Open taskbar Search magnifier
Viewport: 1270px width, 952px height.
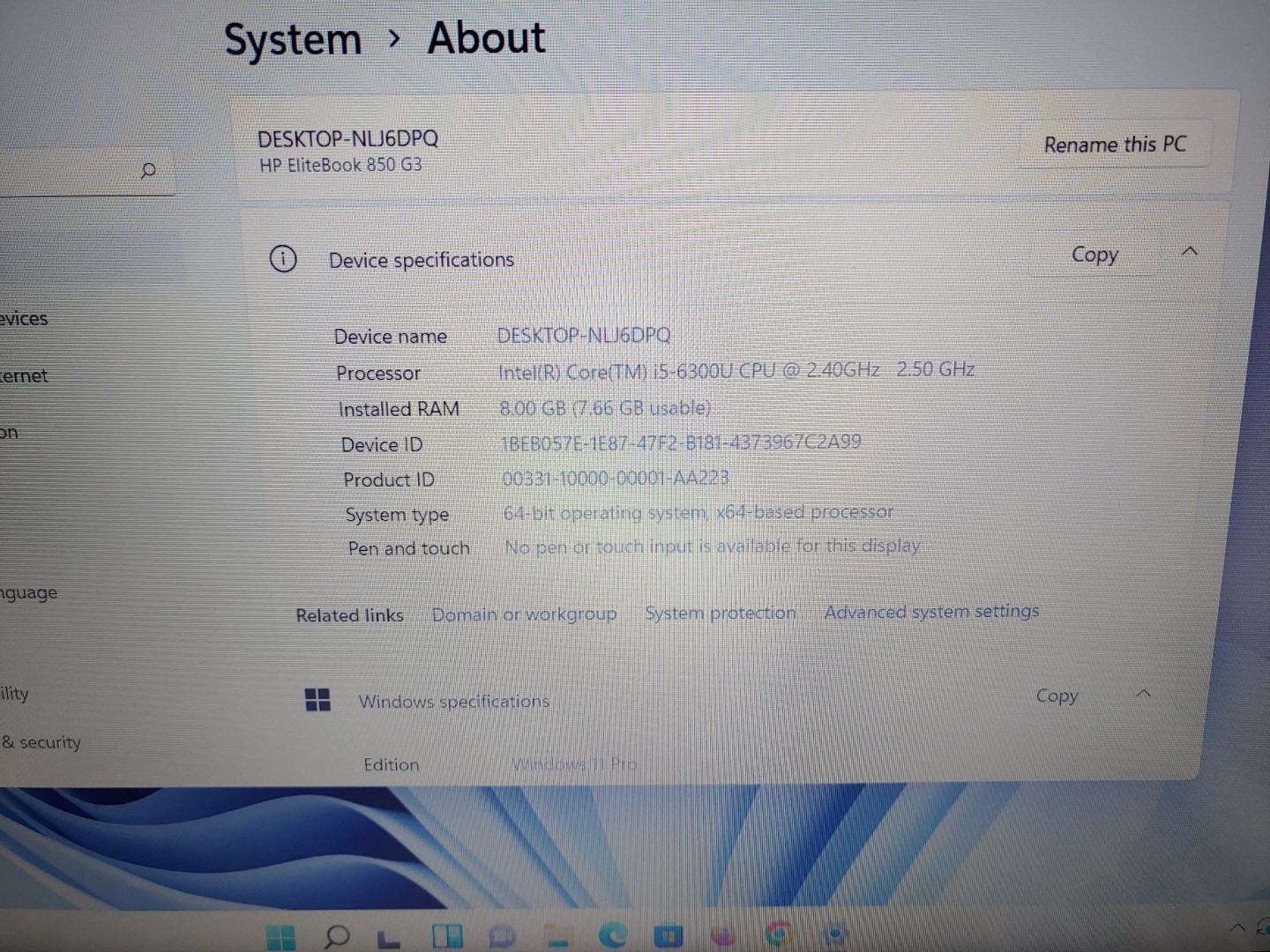(336, 936)
